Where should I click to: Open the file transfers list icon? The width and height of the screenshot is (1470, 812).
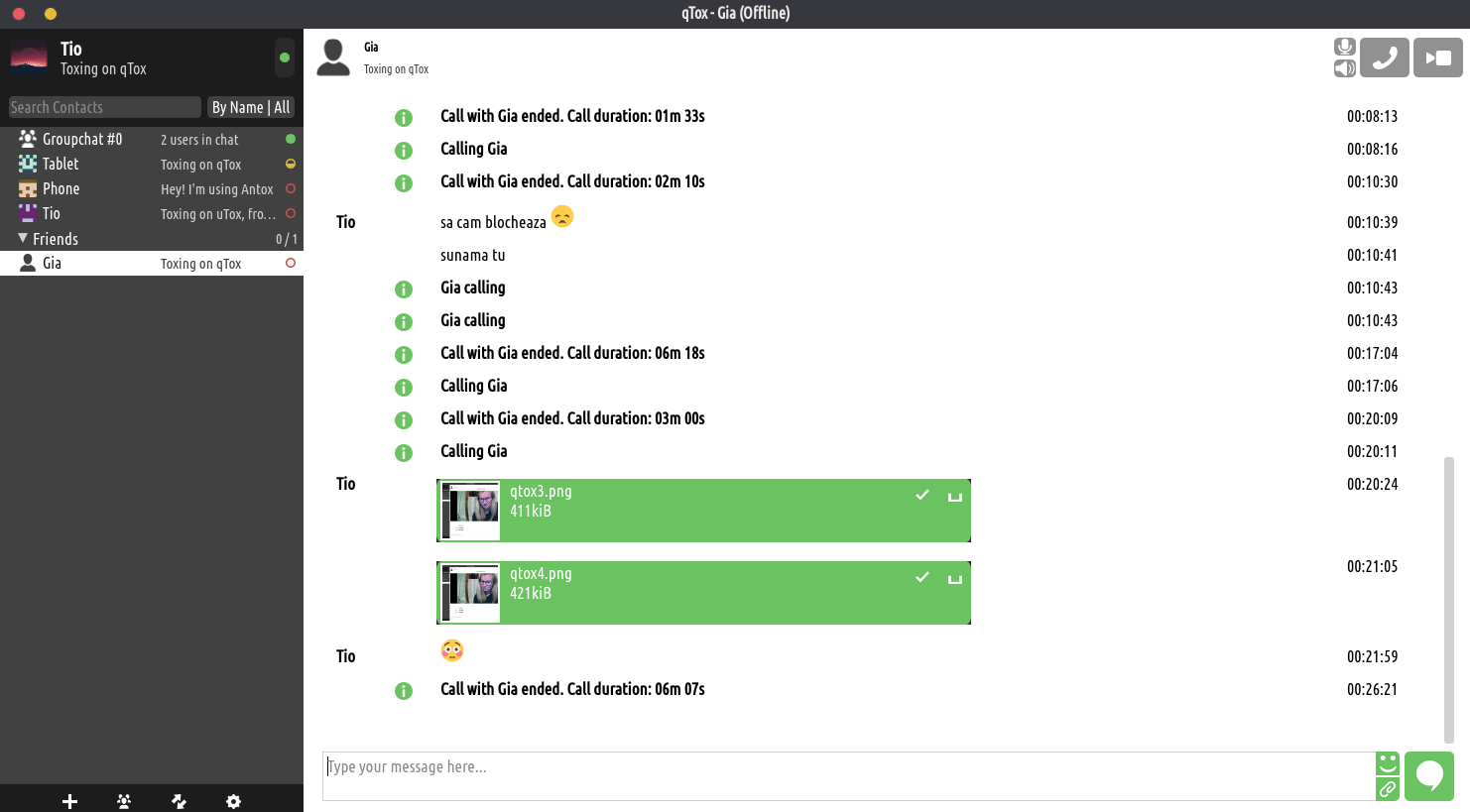click(179, 801)
